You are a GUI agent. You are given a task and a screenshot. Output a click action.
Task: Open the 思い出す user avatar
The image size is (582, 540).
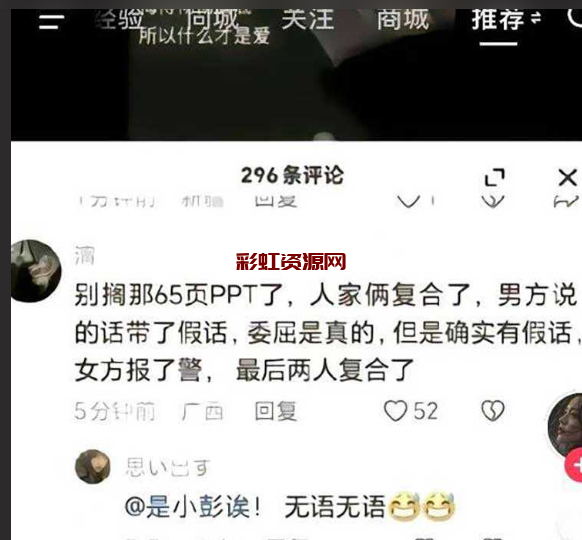tap(92, 466)
